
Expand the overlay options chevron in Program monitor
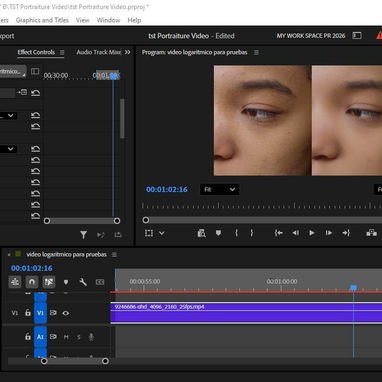click(x=162, y=233)
